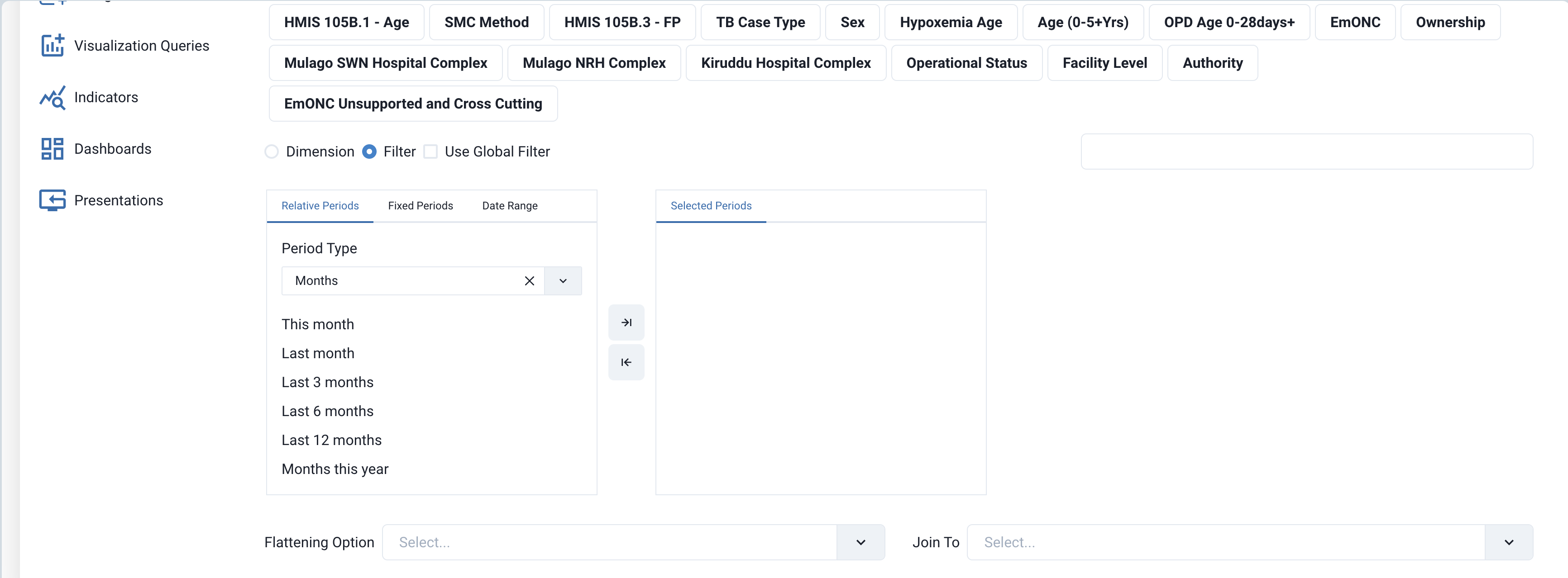1568x578 pixels.
Task: Choose Facility Level button
Action: click(x=1105, y=63)
